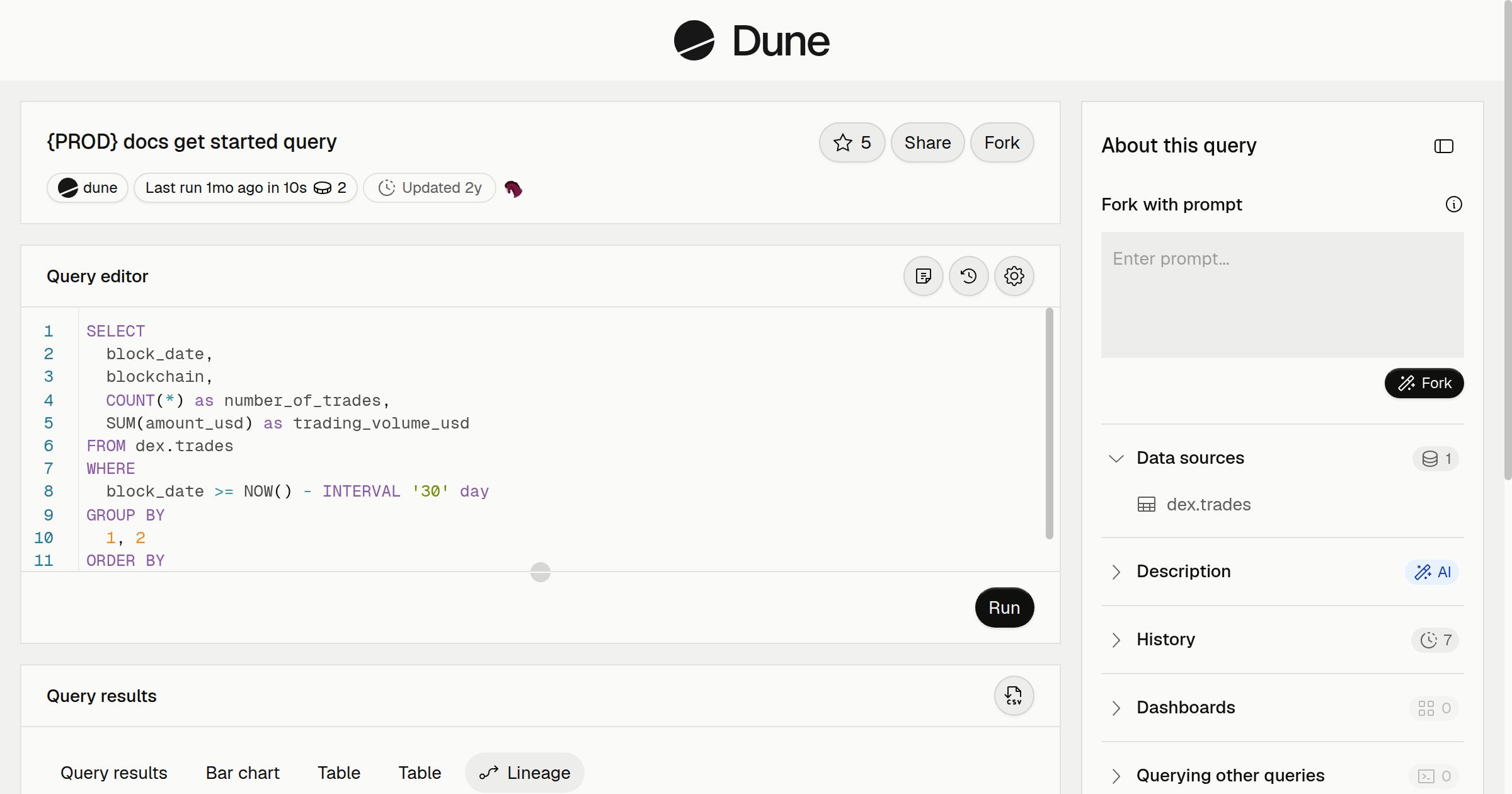
Task: Click the Fork with prompt info icon
Action: [1453, 204]
